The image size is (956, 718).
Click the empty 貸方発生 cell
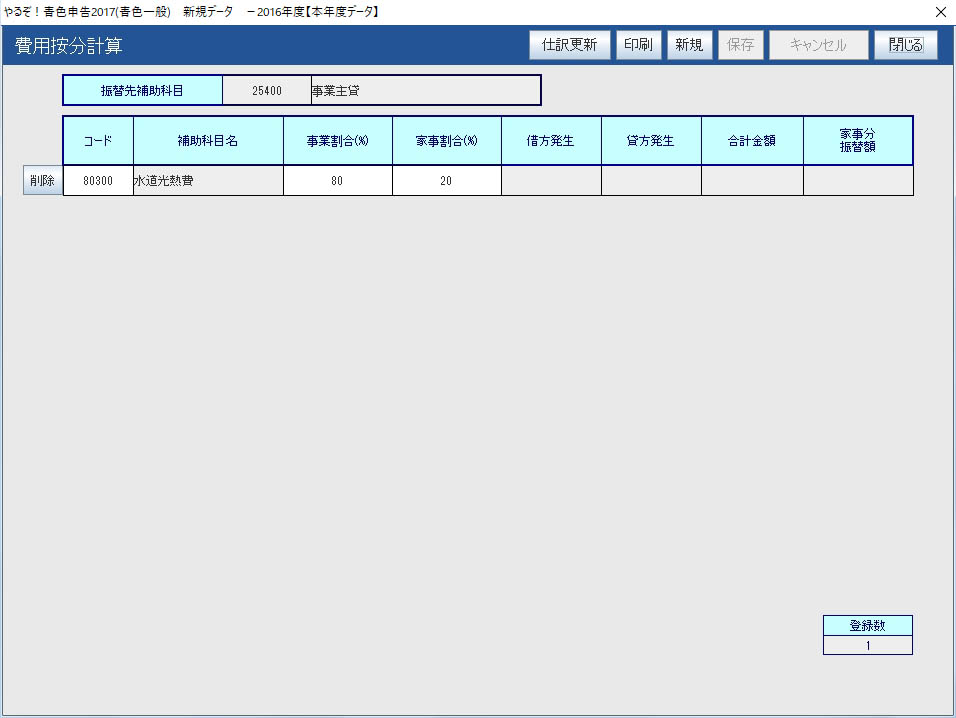pyautogui.click(x=651, y=181)
